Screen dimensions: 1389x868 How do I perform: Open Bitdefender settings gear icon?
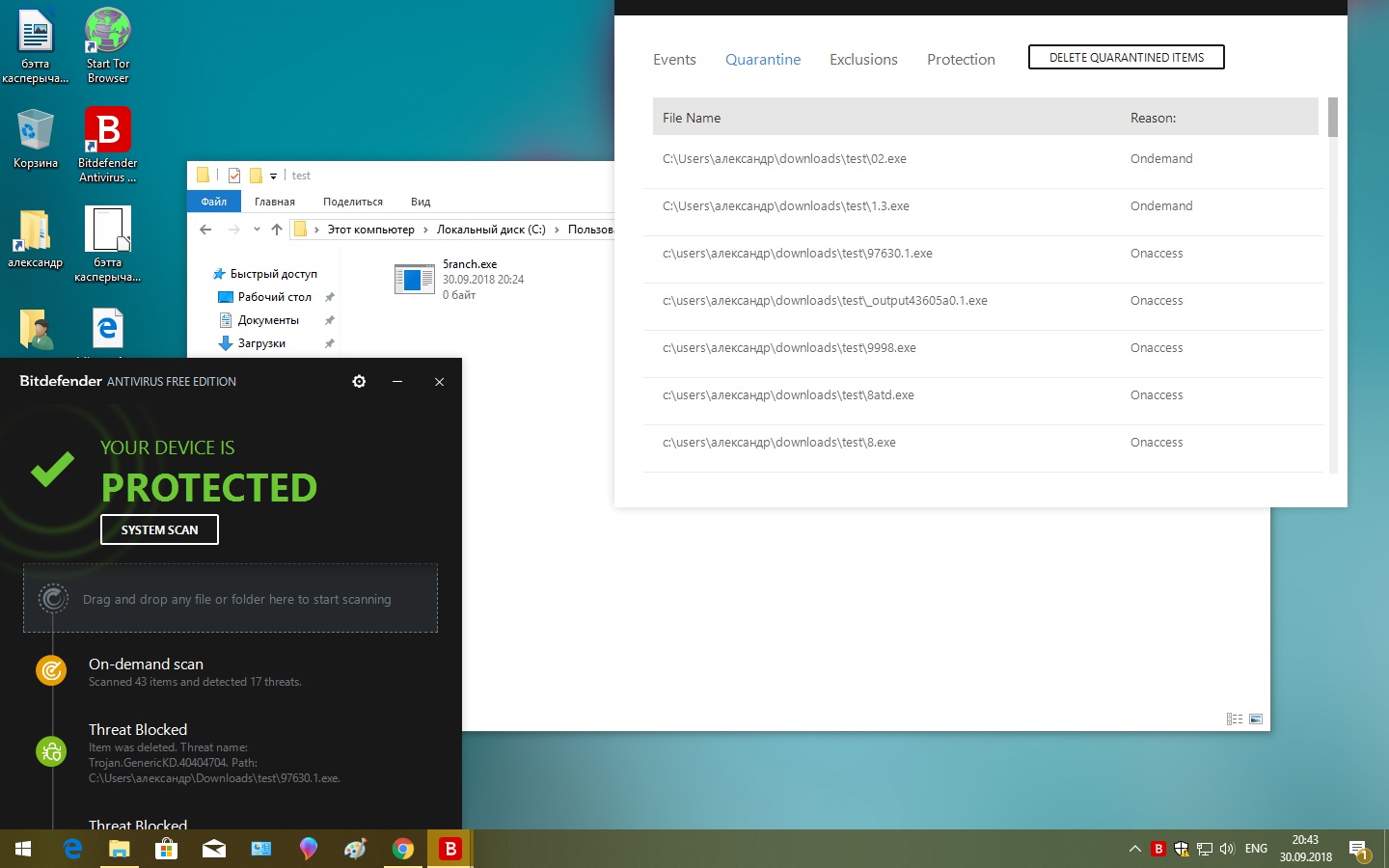coord(359,382)
